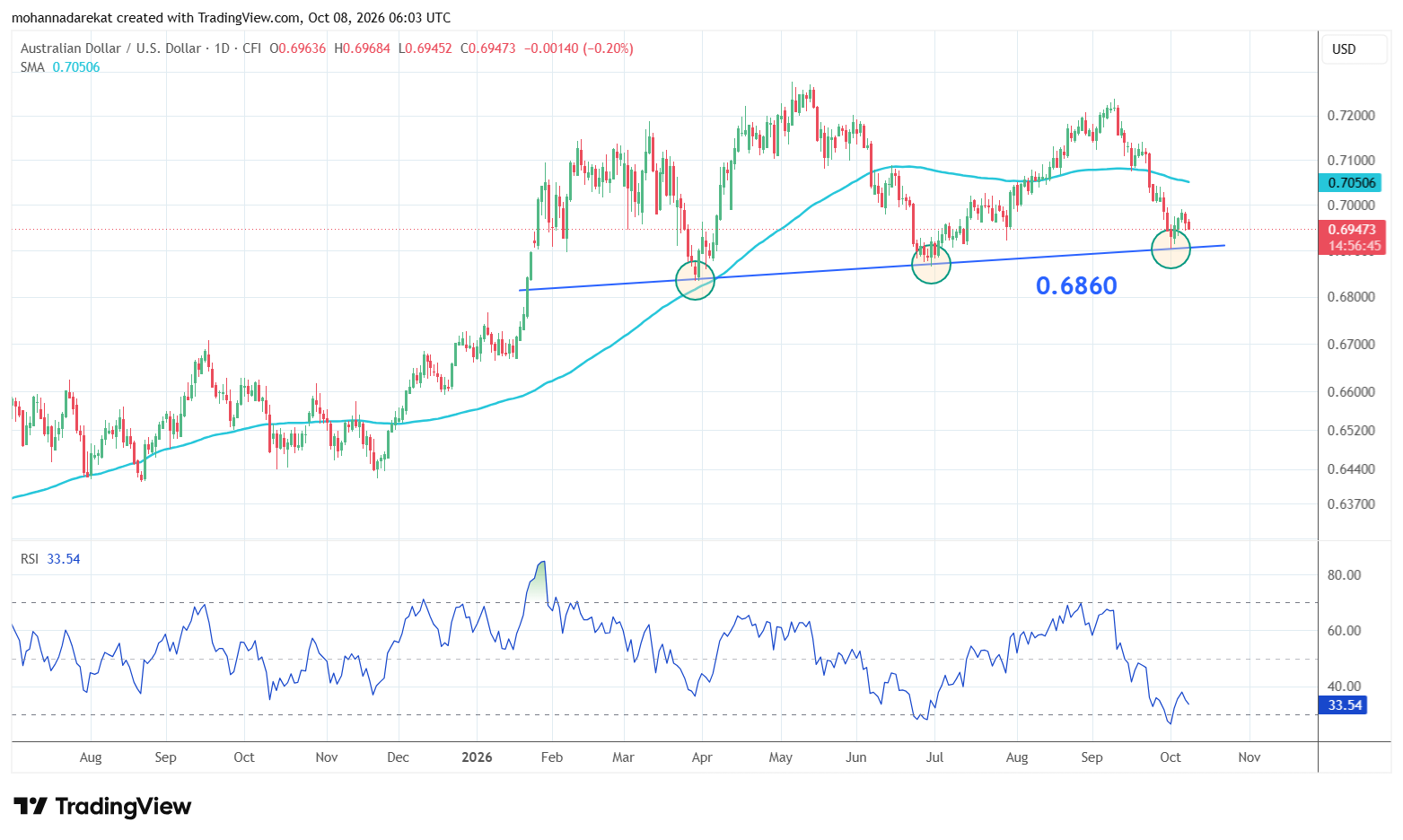This screenshot has width=1403, height=840.
Task: Click the 2026 year label on the time axis
Action: (477, 757)
